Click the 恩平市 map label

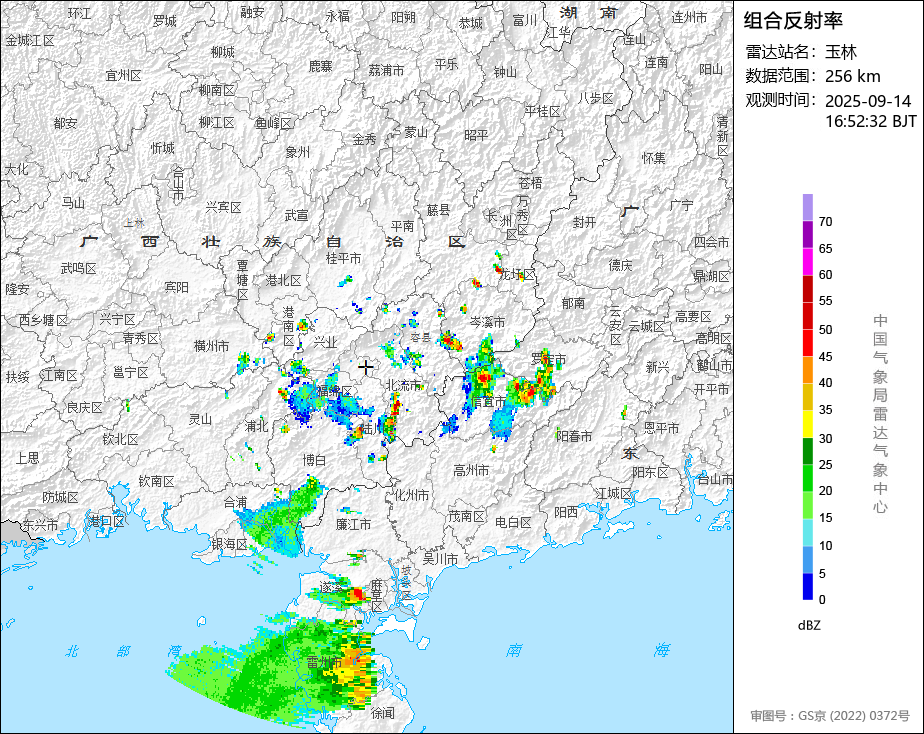click(x=661, y=428)
